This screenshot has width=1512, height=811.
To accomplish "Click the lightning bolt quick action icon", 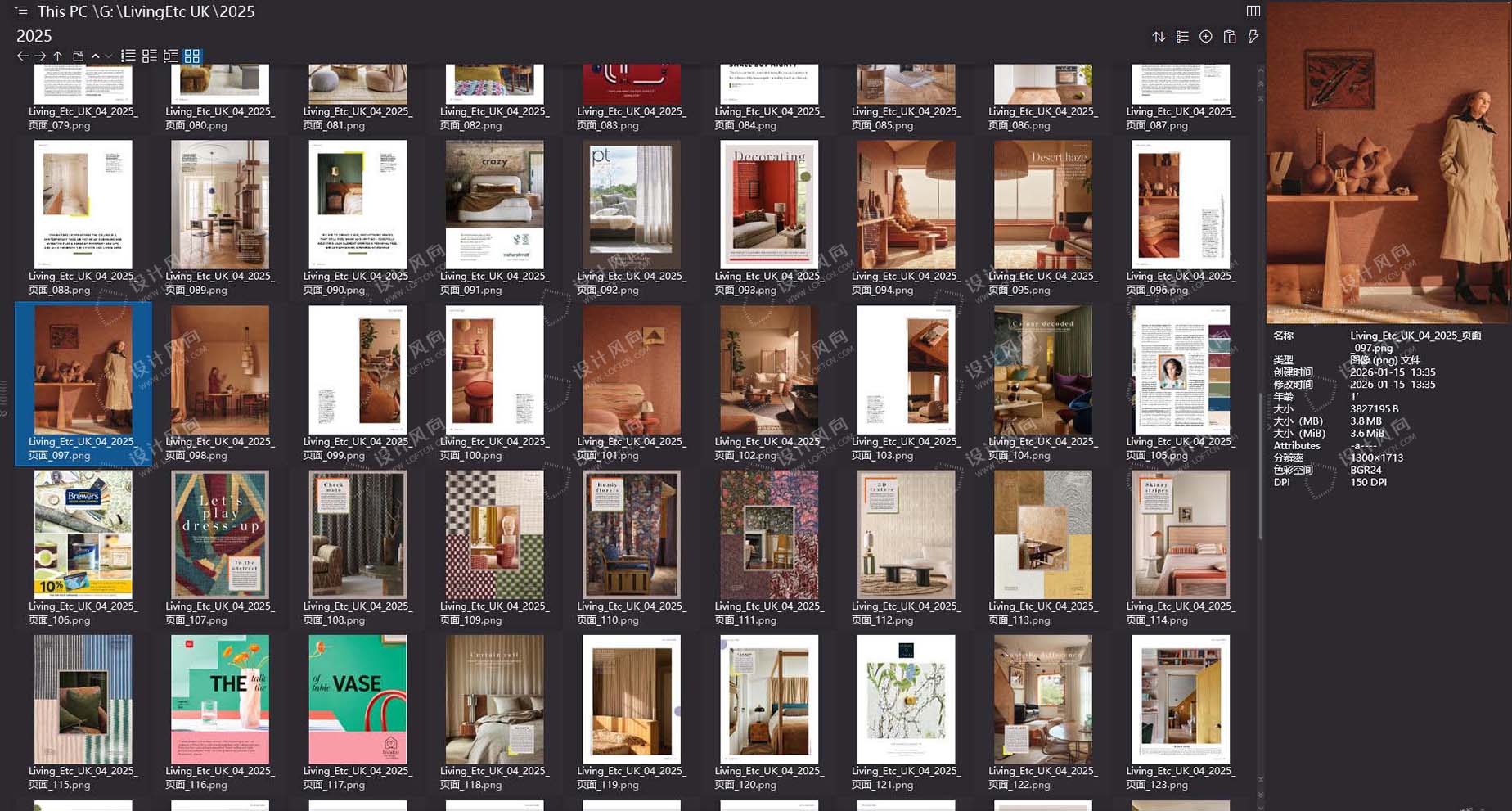I will click(1253, 37).
